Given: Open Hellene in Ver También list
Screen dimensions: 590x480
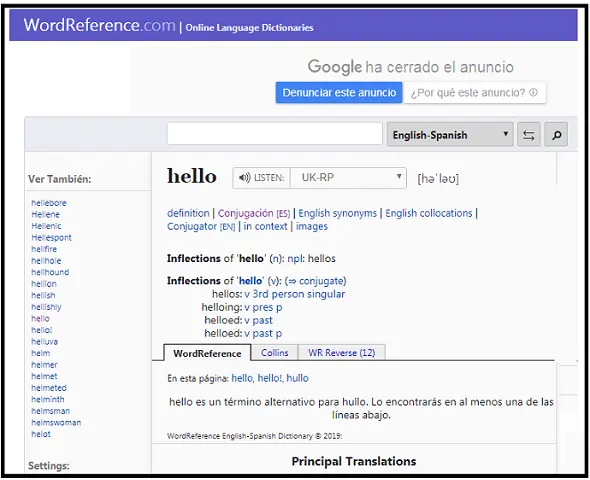Looking at the screenshot, I should [46, 214].
